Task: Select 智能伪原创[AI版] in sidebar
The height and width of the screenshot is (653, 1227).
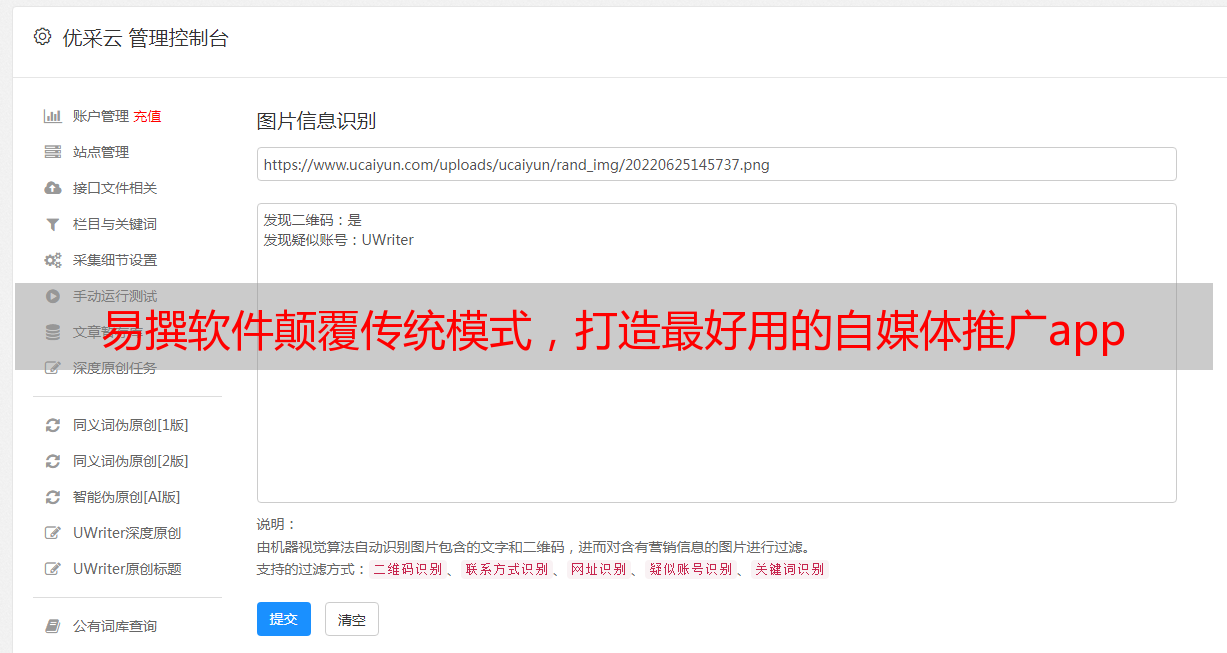Action: click(127, 497)
